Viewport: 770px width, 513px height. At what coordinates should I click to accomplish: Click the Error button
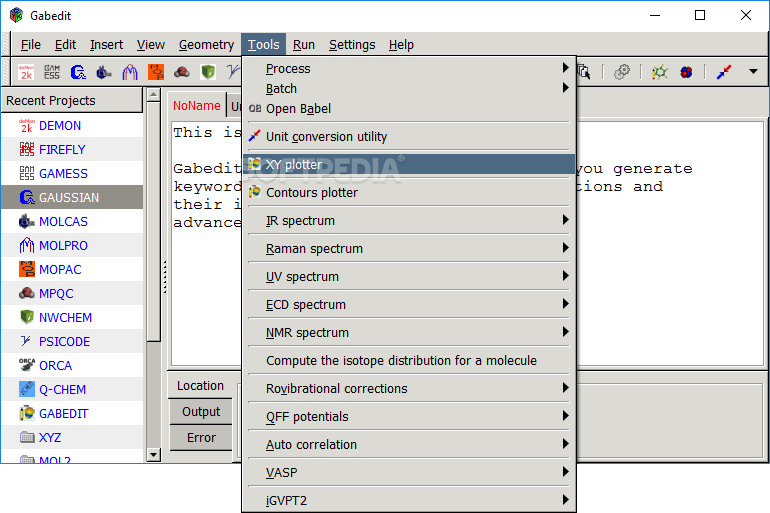(200, 437)
